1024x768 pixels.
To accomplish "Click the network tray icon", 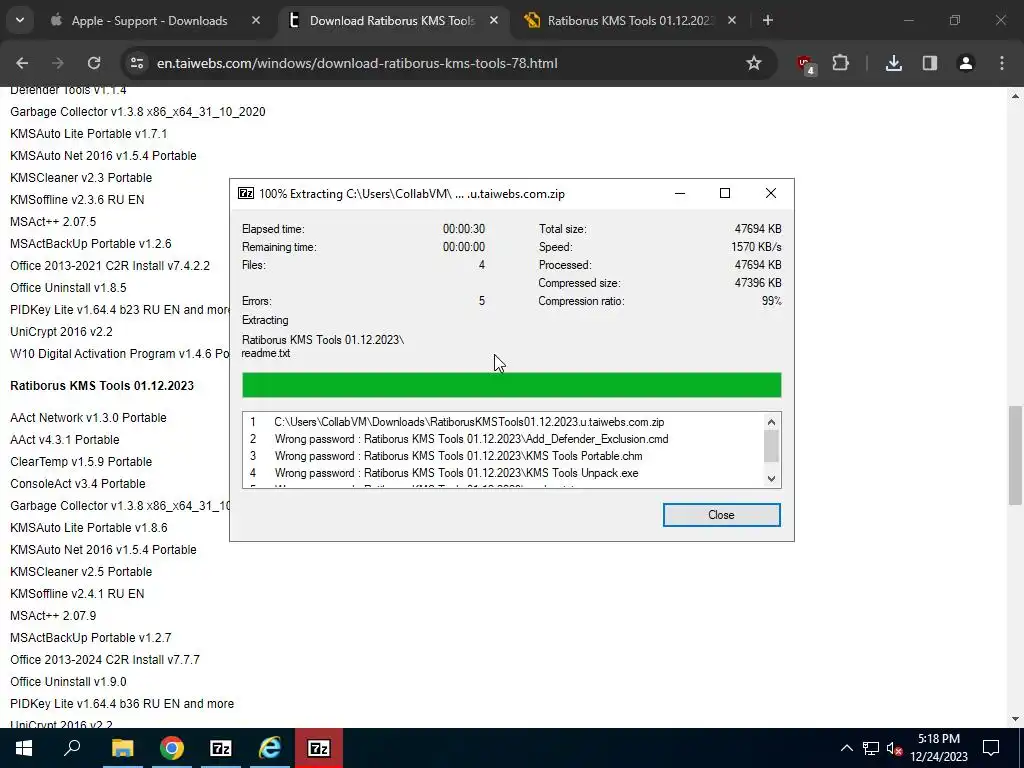I will [x=871, y=748].
